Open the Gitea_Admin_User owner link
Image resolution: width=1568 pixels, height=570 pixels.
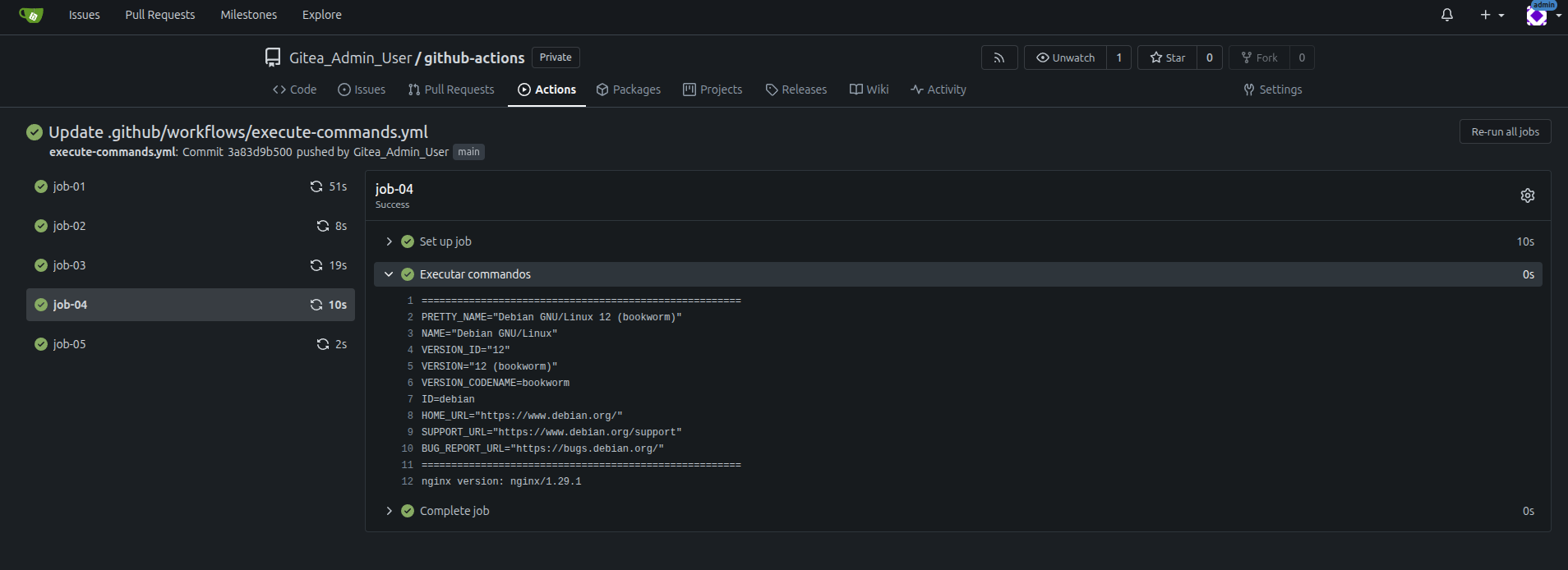[350, 57]
